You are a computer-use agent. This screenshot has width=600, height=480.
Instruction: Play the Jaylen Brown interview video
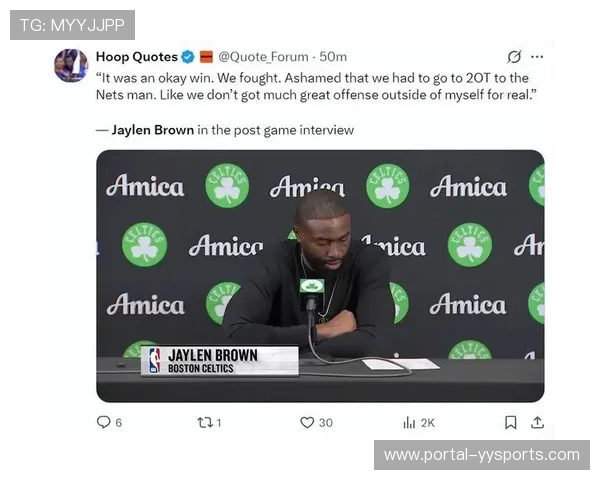[x=320, y=276]
